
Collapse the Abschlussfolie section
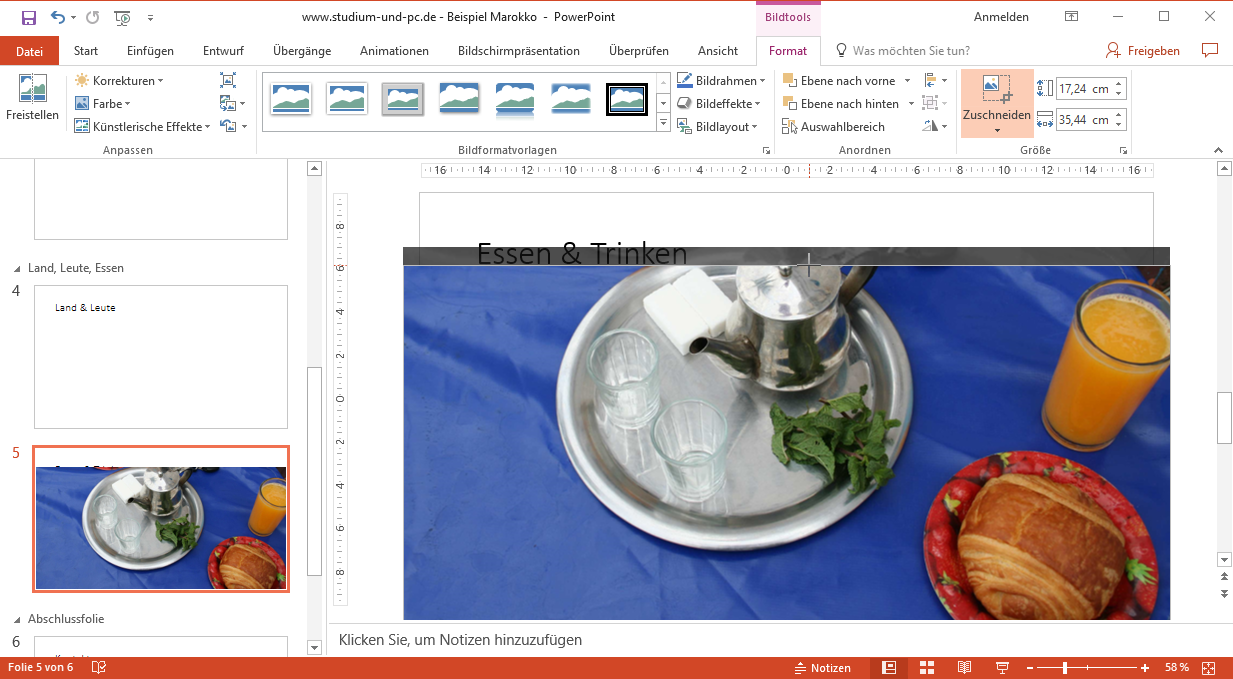(x=16, y=619)
